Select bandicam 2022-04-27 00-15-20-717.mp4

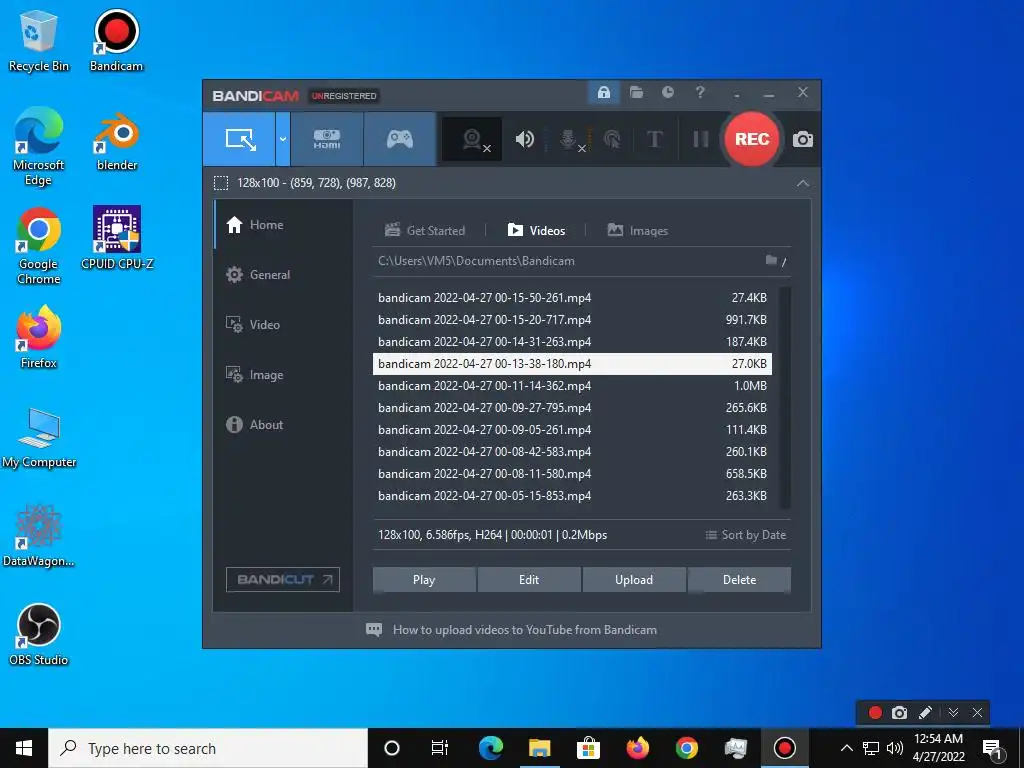tap(572, 320)
